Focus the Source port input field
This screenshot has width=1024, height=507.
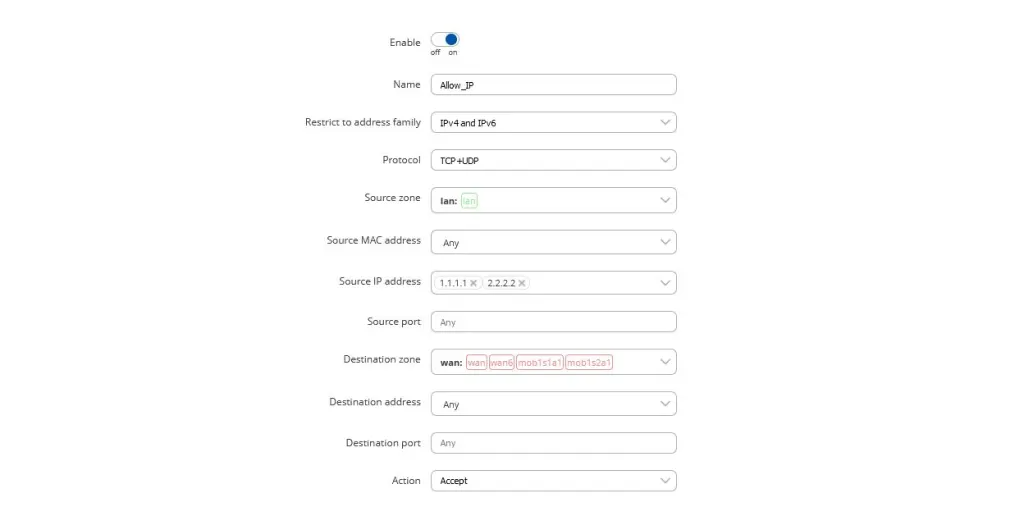point(553,321)
